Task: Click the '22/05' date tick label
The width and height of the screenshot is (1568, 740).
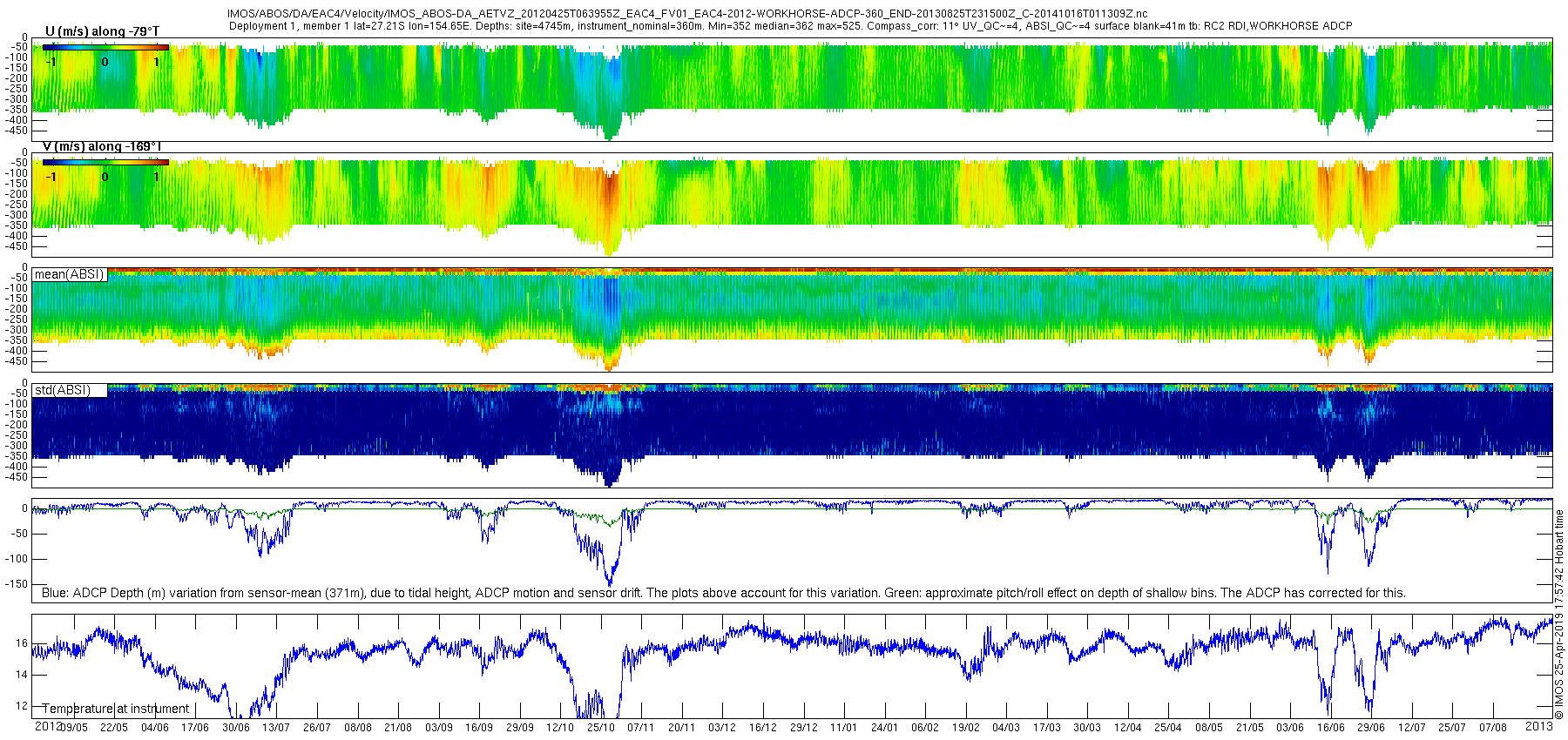Action: pyautogui.click(x=114, y=727)
